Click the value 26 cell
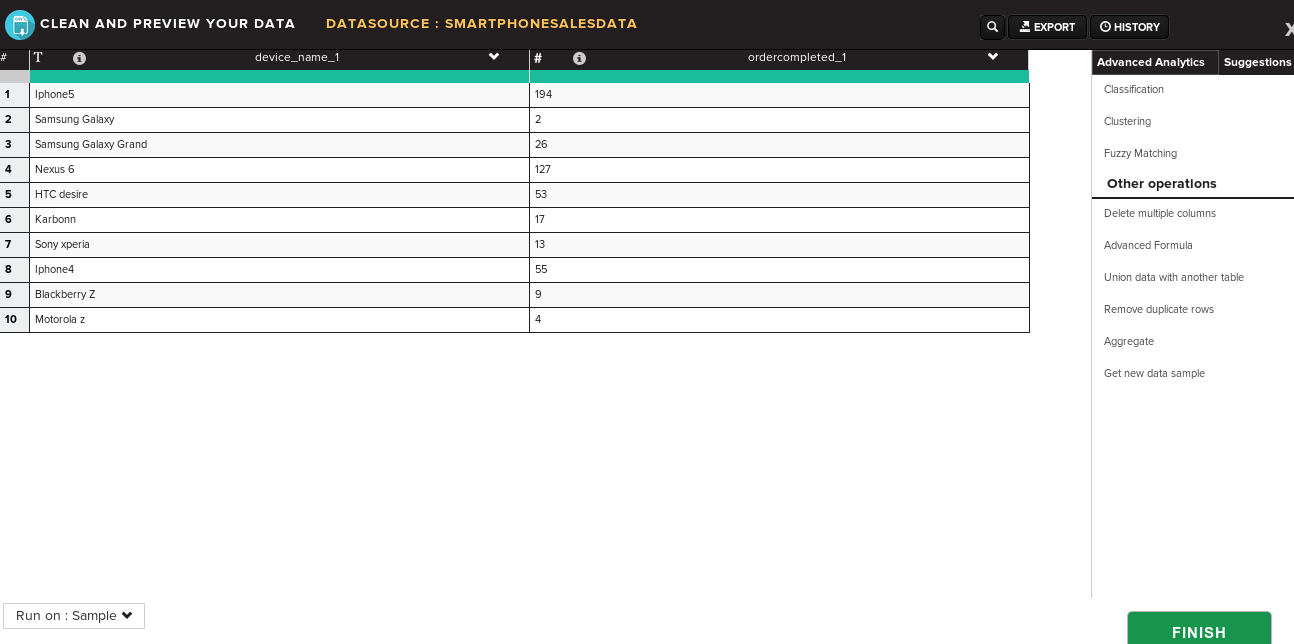The width and height of the screenshot is (1294, 644). pyautogui.click(x=779, y=145)
